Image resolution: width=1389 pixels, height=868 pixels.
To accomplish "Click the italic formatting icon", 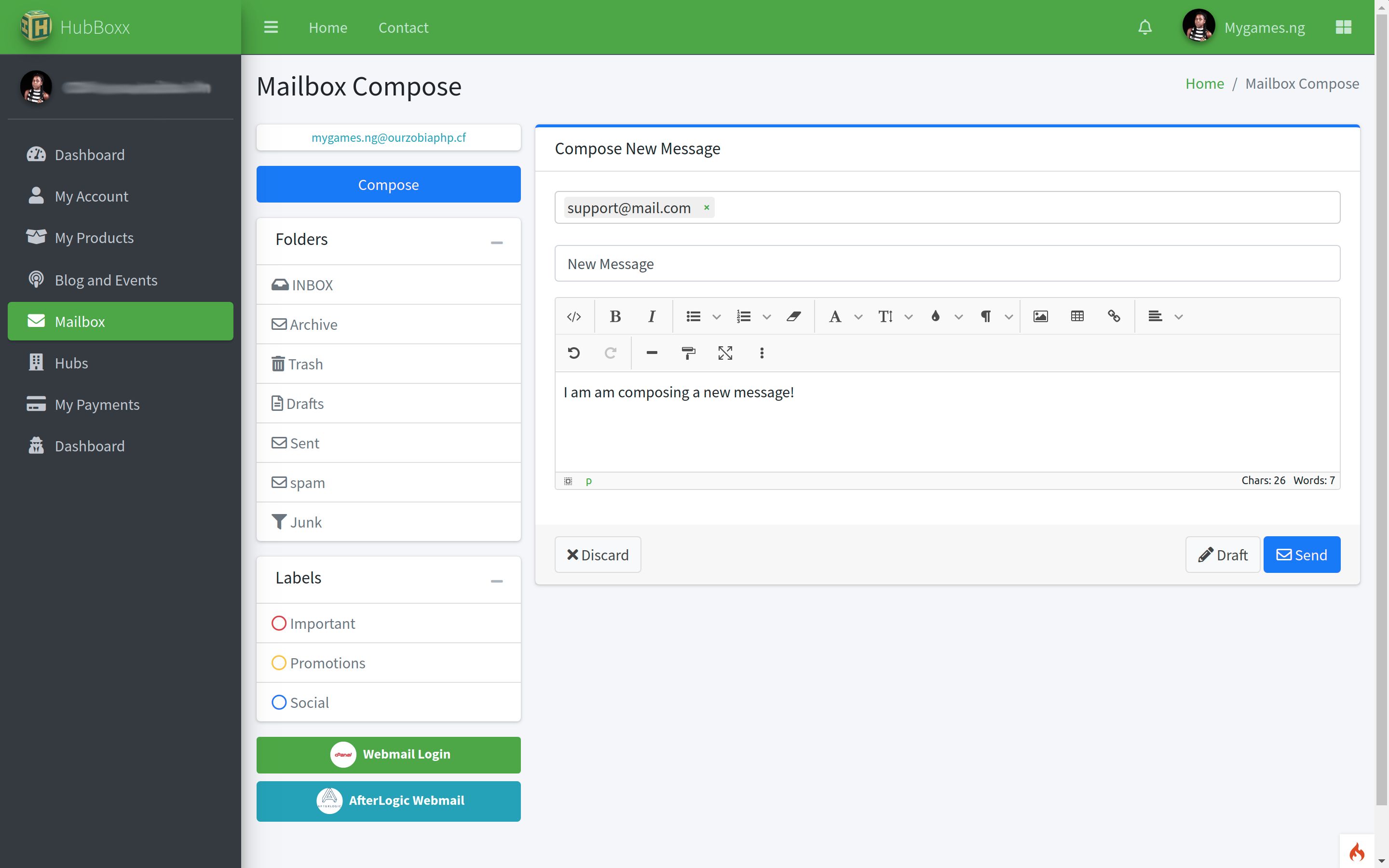I will pyautogui.click(x=652, y=316).
